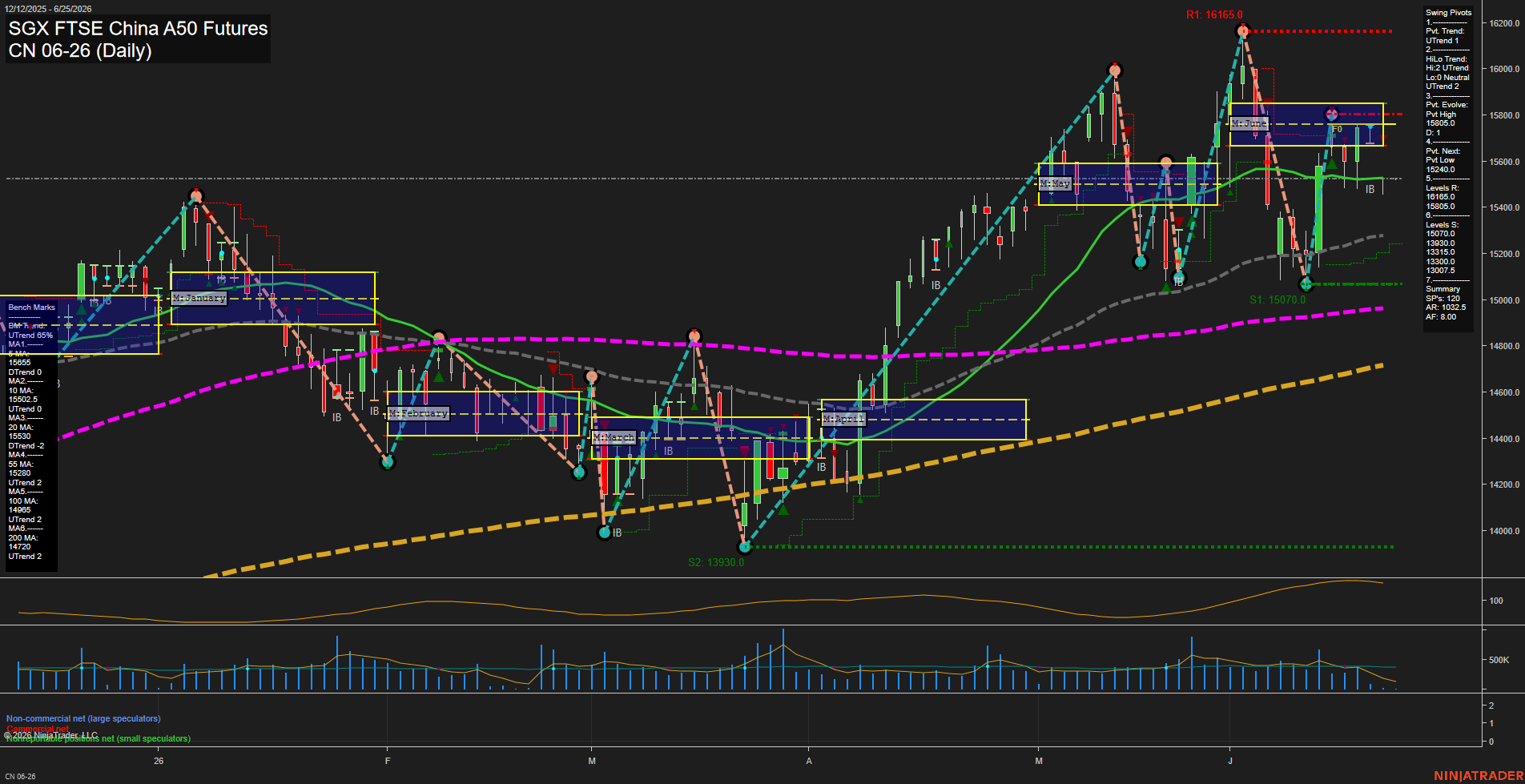1525x784 pixels.
Task: Click the 100 indicator axis label
Action: pyautogui.click(x=1496, y=601)
